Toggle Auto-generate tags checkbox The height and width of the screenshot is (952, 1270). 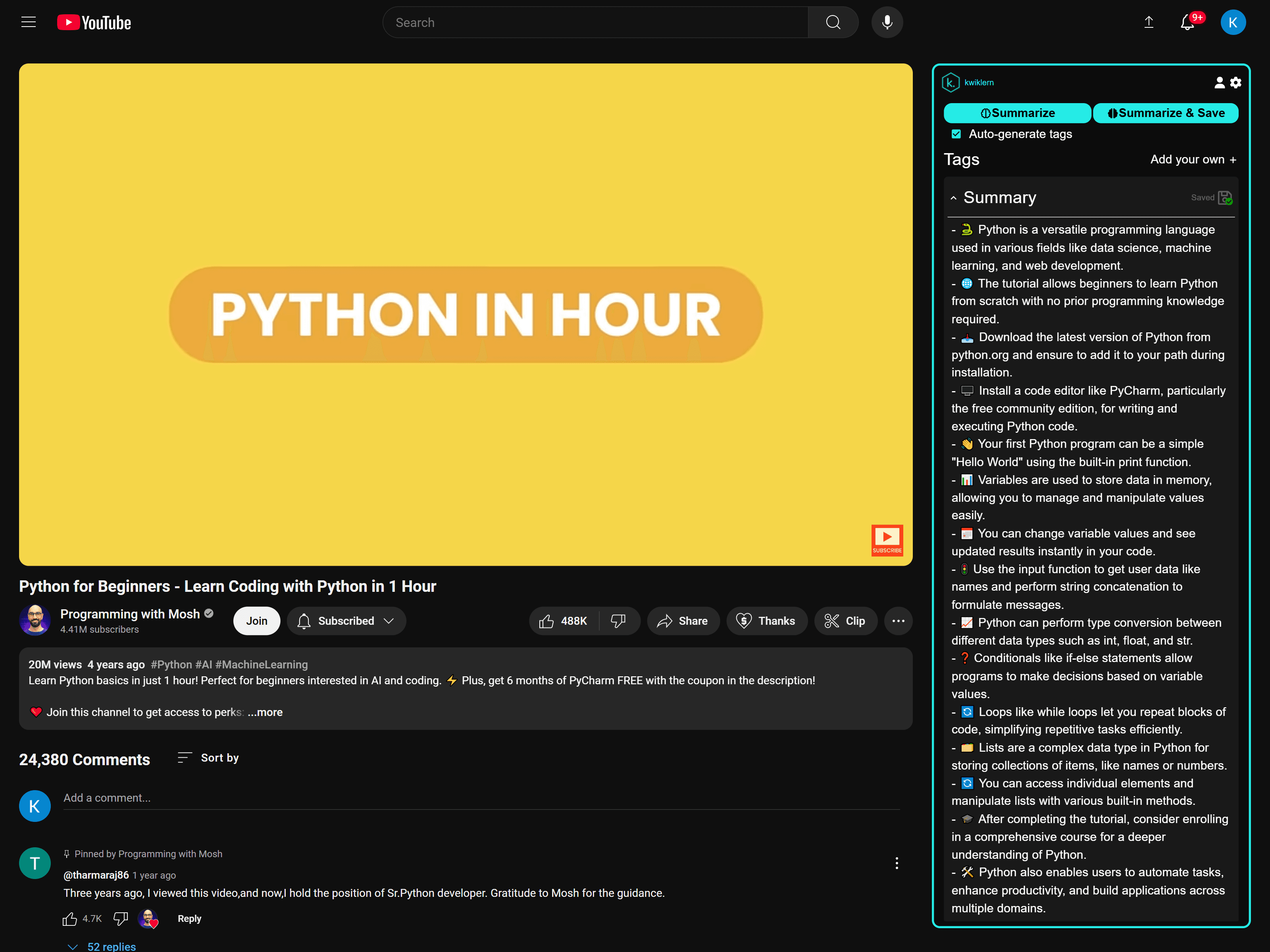[956, 134]
